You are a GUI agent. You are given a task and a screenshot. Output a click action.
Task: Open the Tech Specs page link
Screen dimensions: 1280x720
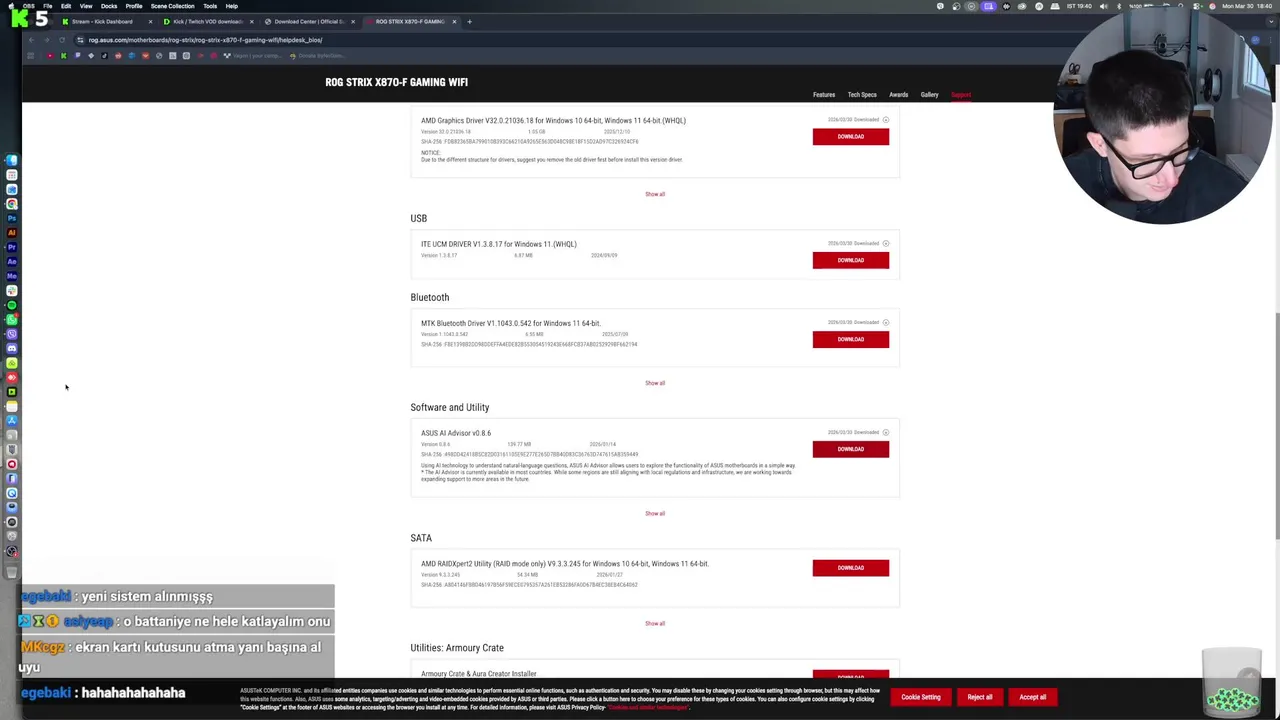[862, 95]
